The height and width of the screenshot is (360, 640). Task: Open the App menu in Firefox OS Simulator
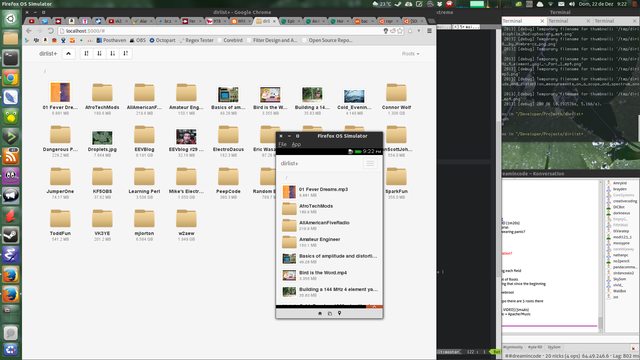[296, 144]
